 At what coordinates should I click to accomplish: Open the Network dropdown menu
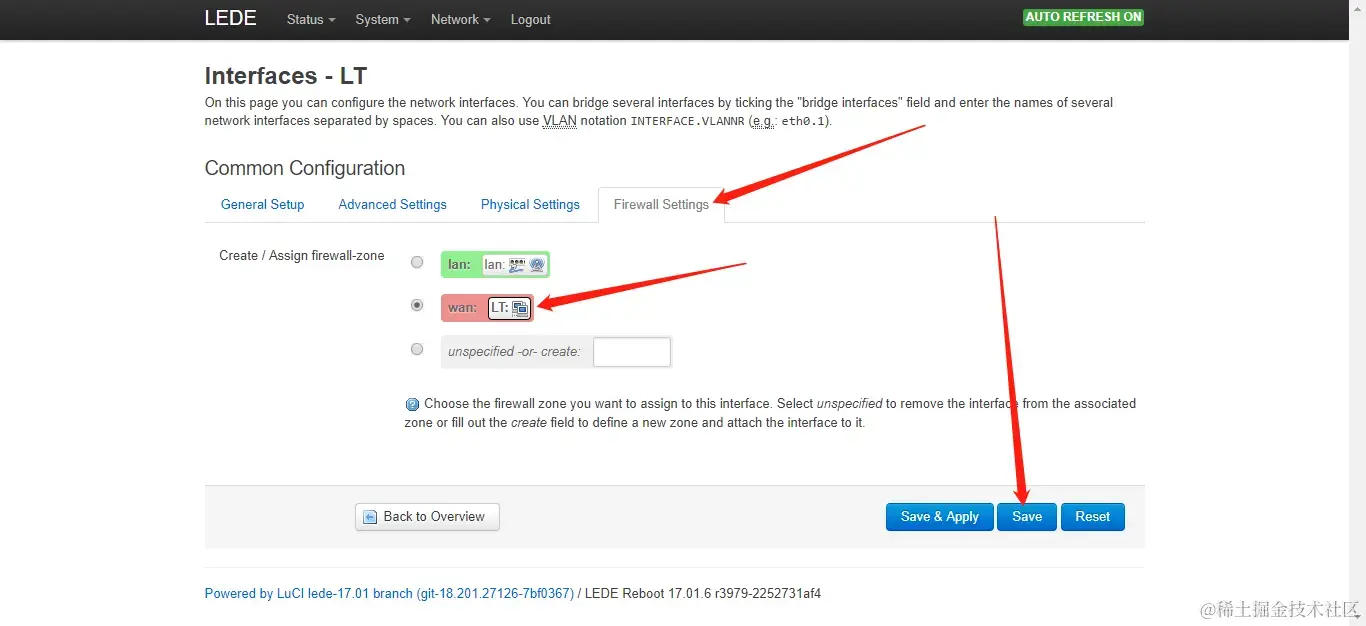tap(460, 19)
